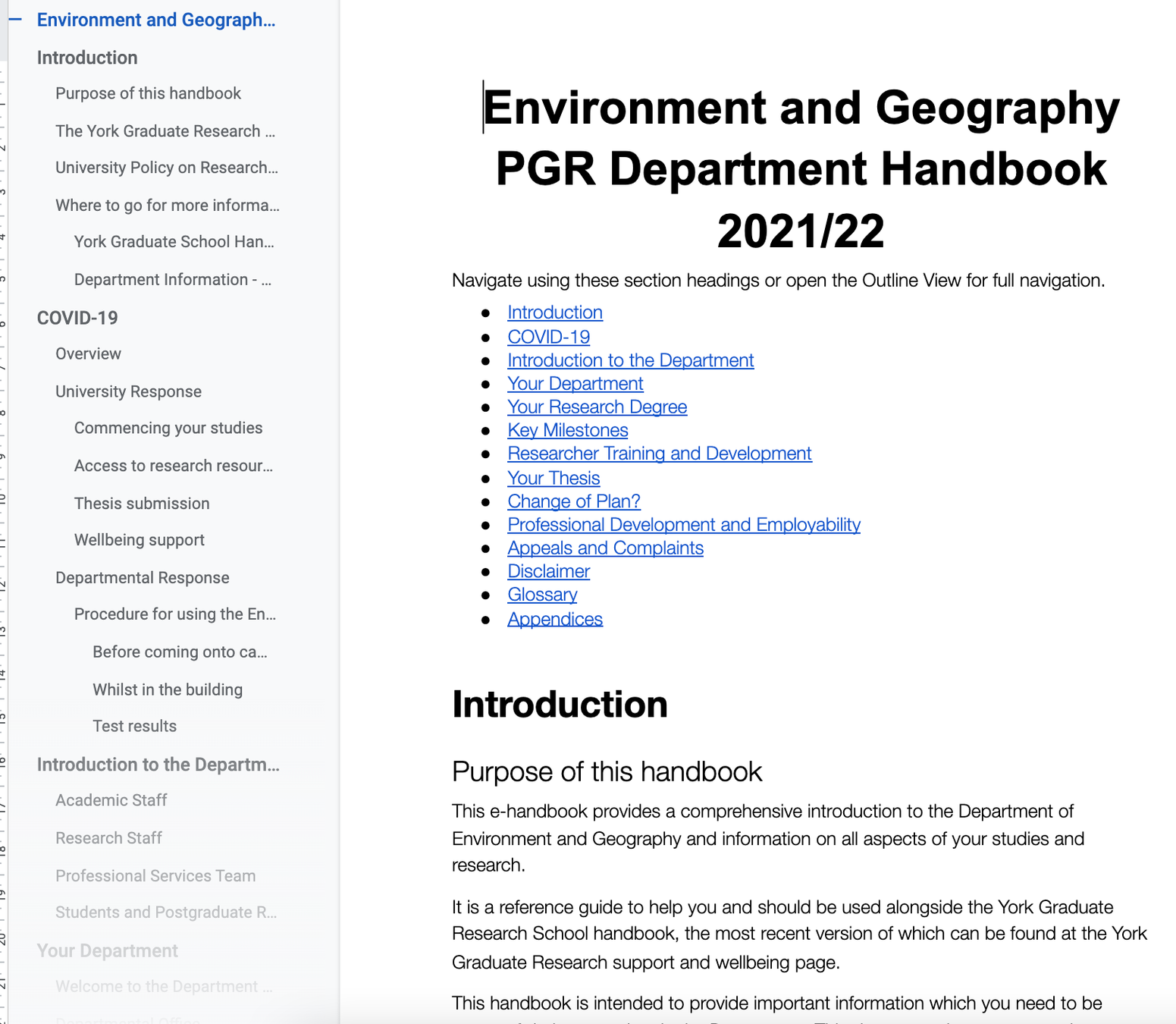
Task: Open Environment and Geography title in outline
Action: 156,20
